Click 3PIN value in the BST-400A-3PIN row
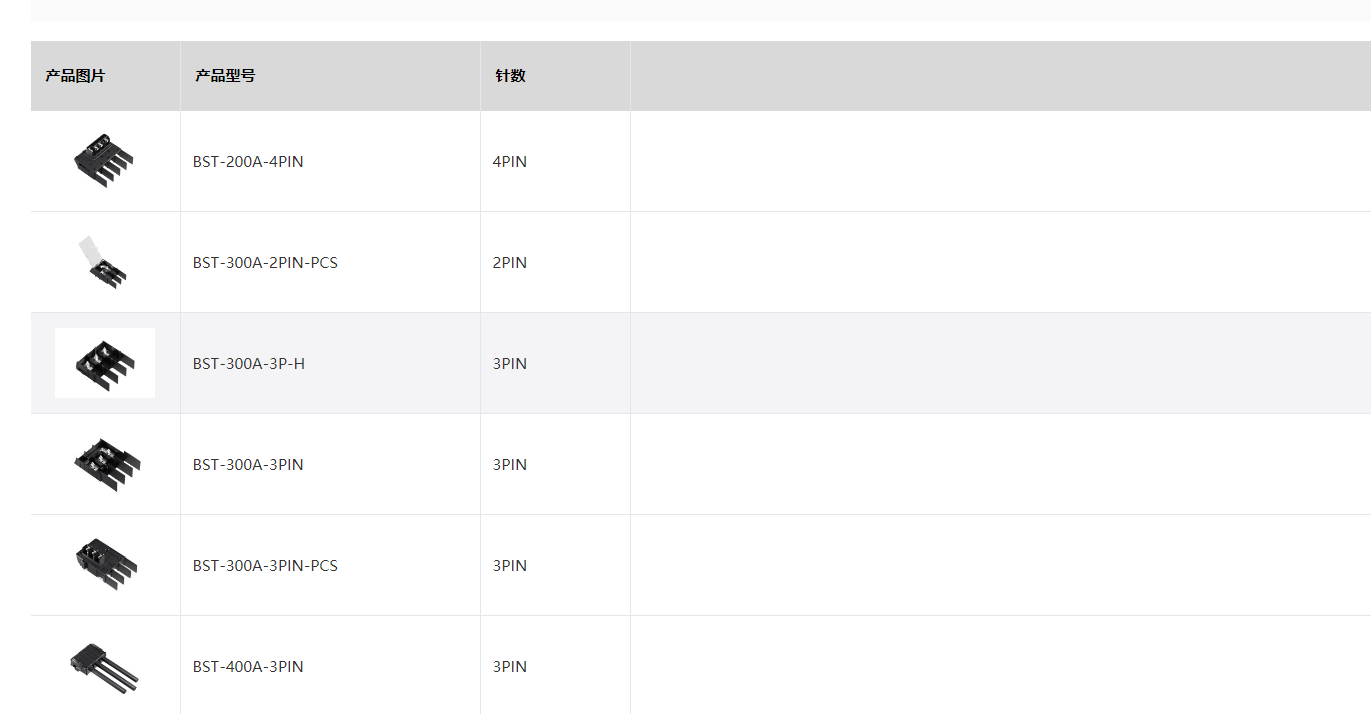This screenshot has height=714, width=1371. [510, 667]
